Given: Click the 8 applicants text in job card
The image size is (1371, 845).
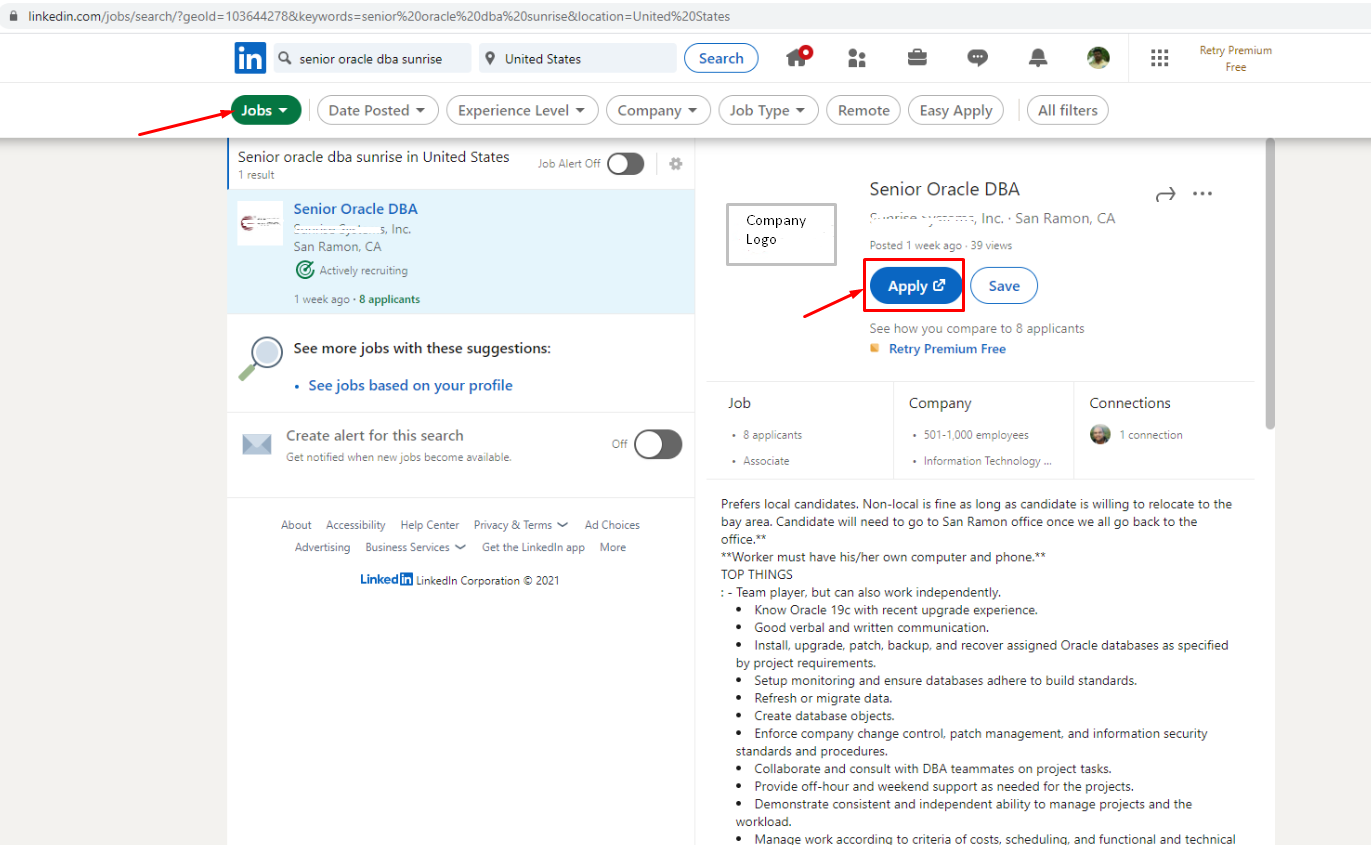Looking at the screenshot, I should (x=389, y=299).
